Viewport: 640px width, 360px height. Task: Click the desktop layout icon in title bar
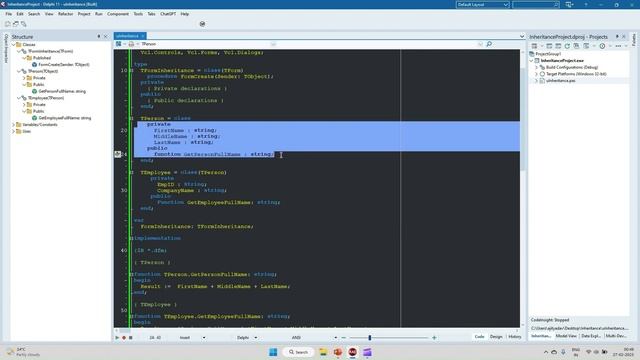pyautogui.click(x=569, y=4)
